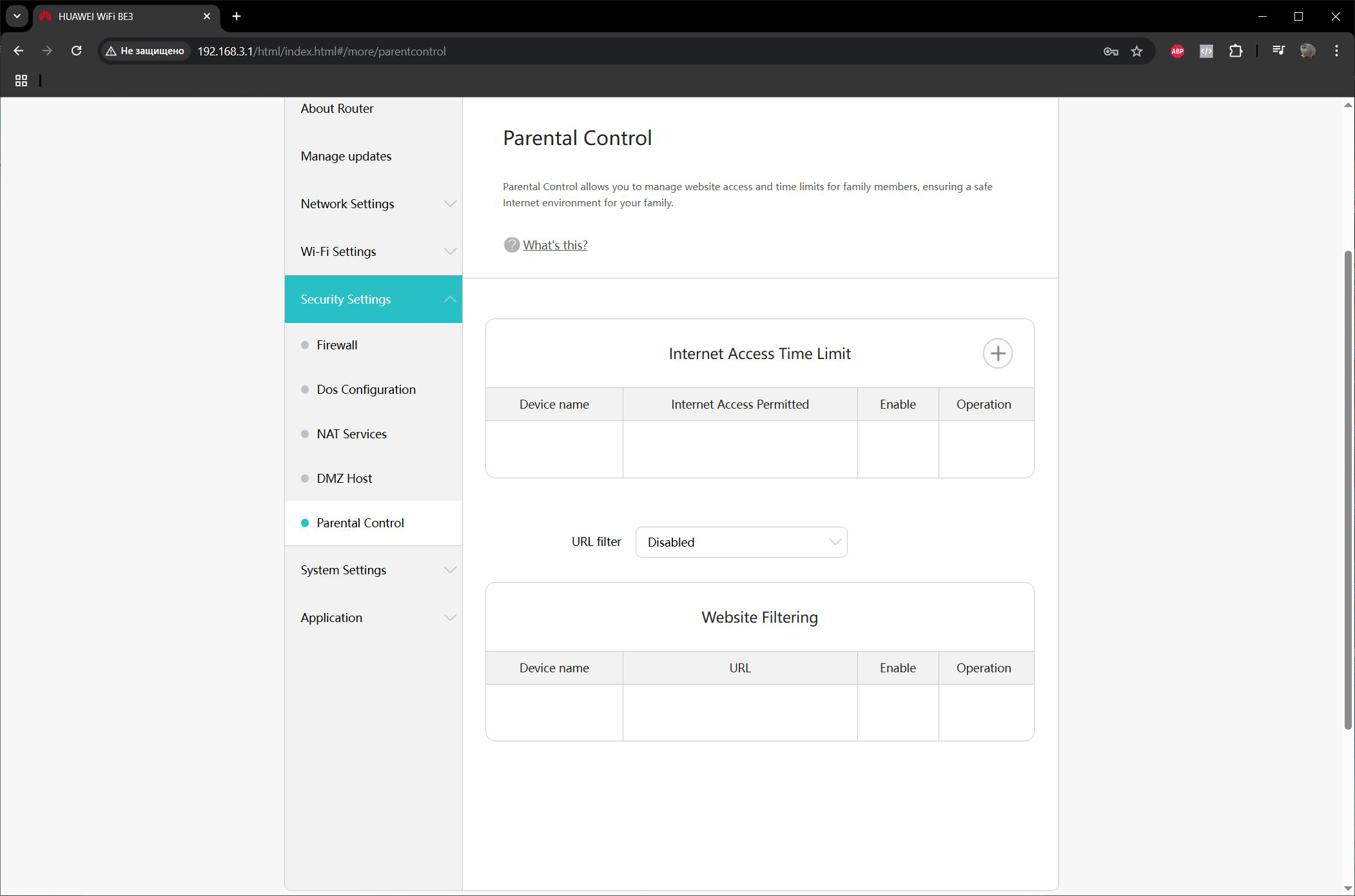Open DMZ Host page

[x=344, y=478]
